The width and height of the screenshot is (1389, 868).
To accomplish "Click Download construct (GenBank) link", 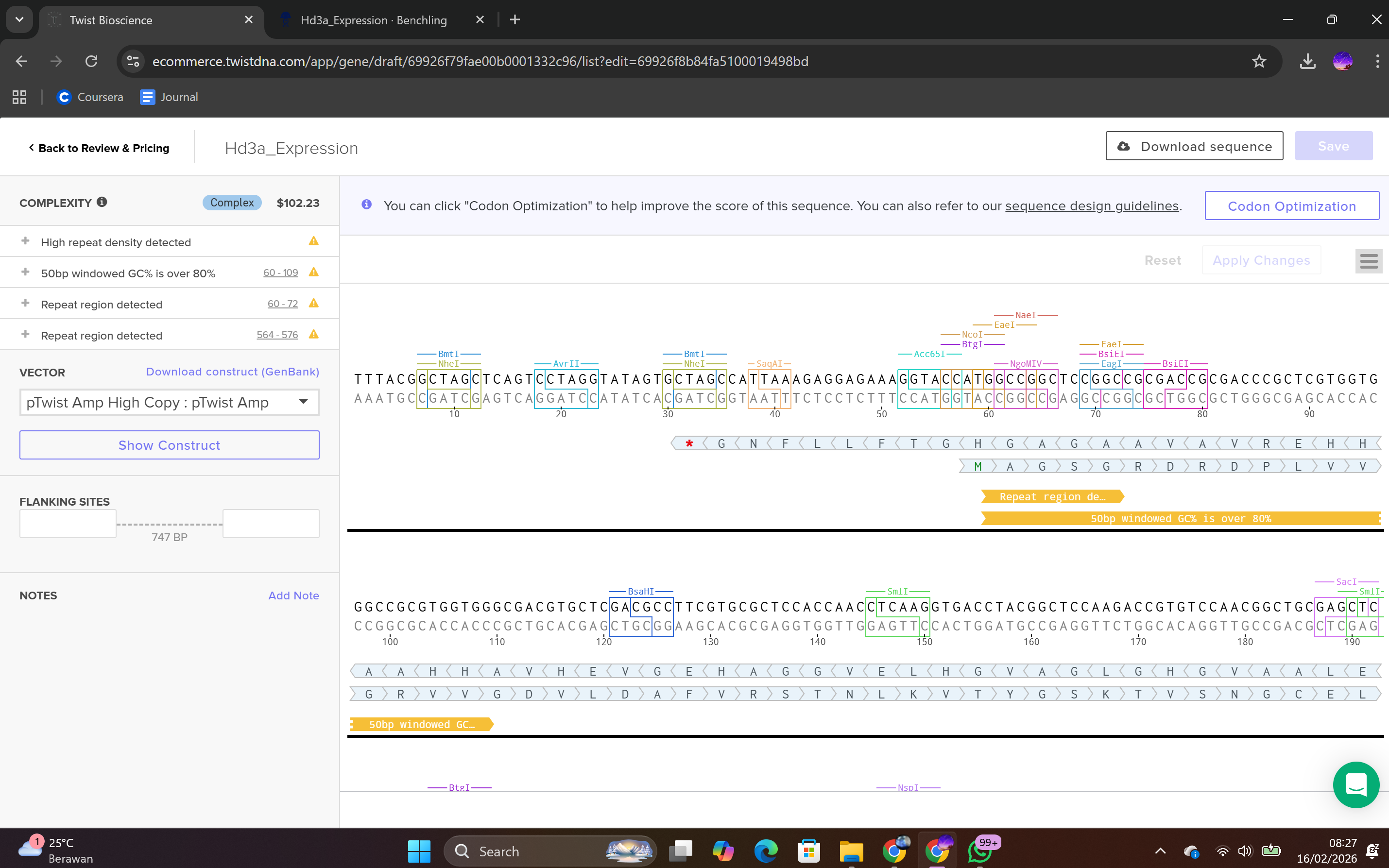I will coord(232,372).
